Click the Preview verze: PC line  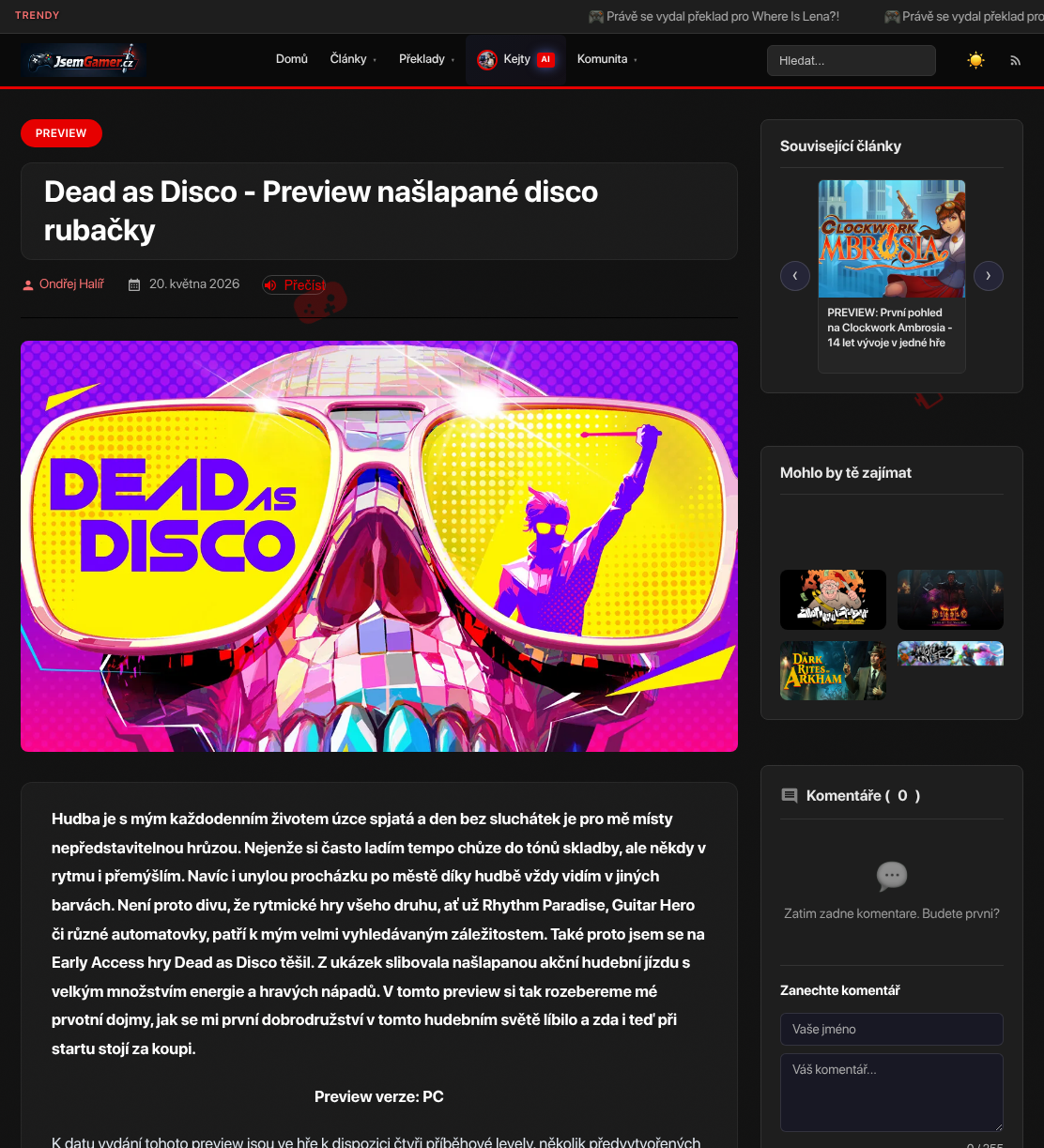[x=379, y=1096]
